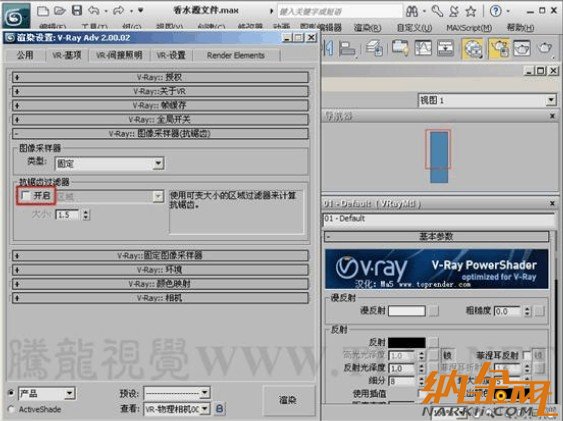Open the render setup teapot icon
The image size is (563, 421).
point(498,48)
